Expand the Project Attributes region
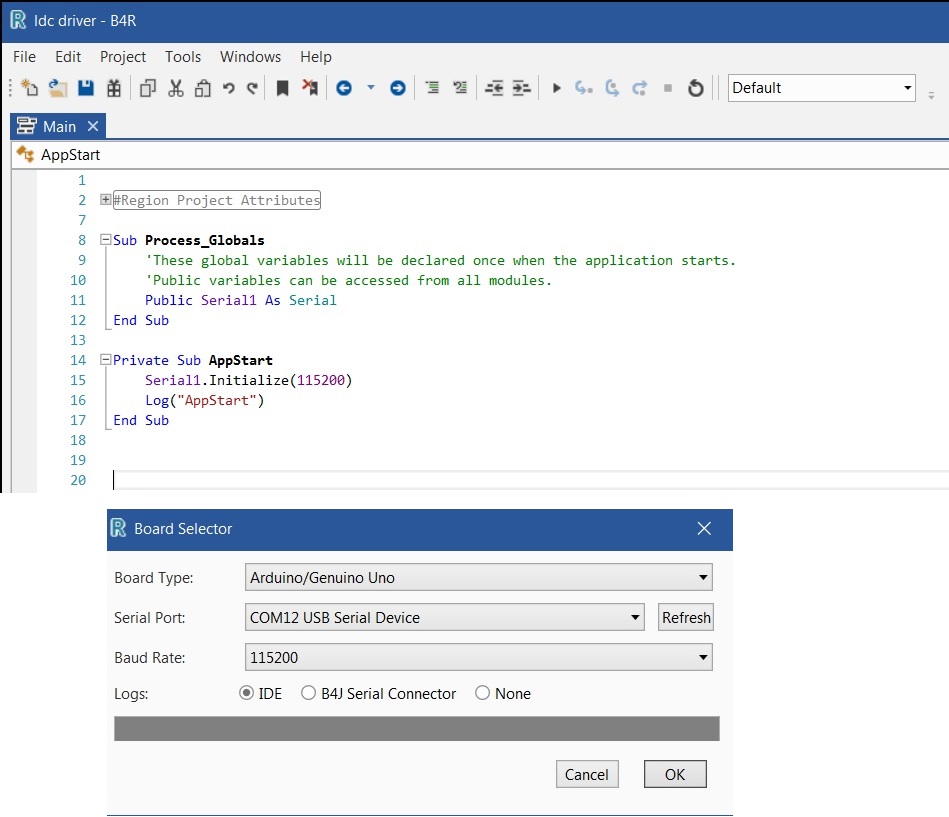Screen dimensions: 949x817 (x=106, y=200)
